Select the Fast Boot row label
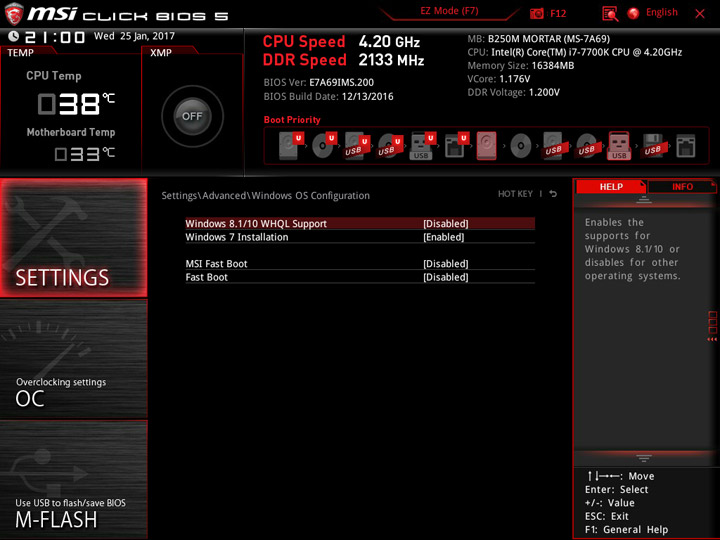This screenshot has width=720, height=540. (x=206, y=277)
